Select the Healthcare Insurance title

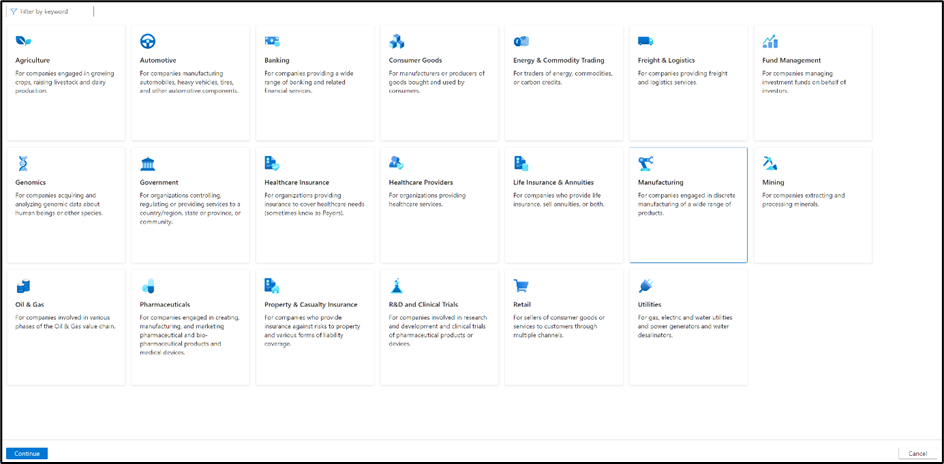pyautogui.click(x=297, y=182)
